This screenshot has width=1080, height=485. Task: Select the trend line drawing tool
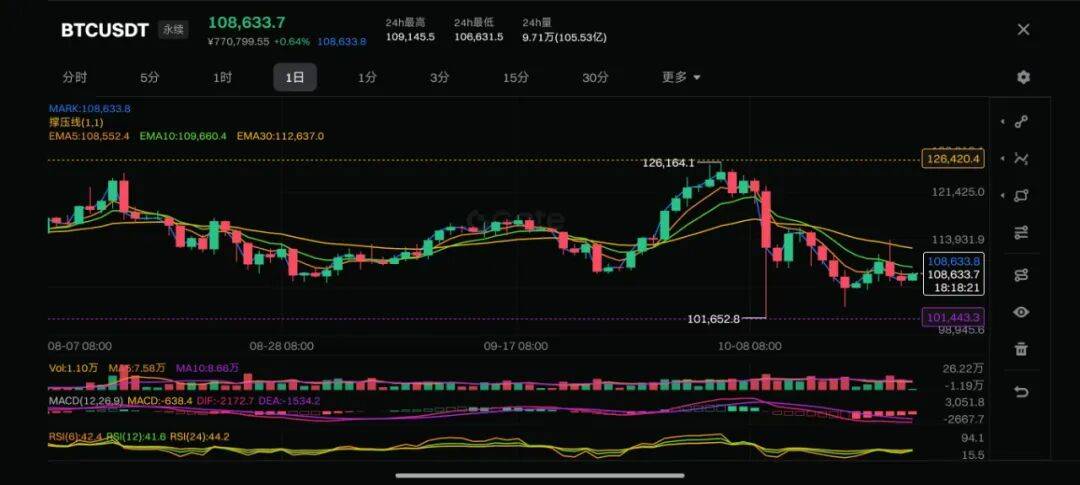point(1021,122)
